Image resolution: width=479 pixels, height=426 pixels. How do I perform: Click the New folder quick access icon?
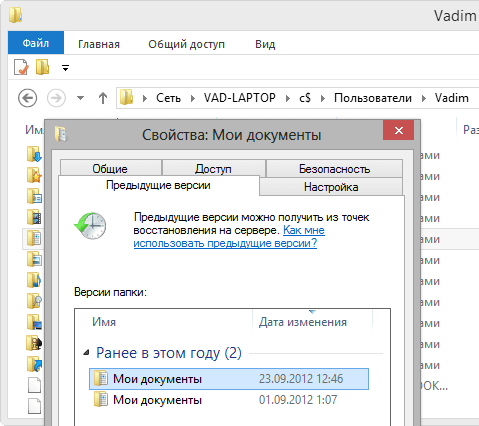pos(42,67)
